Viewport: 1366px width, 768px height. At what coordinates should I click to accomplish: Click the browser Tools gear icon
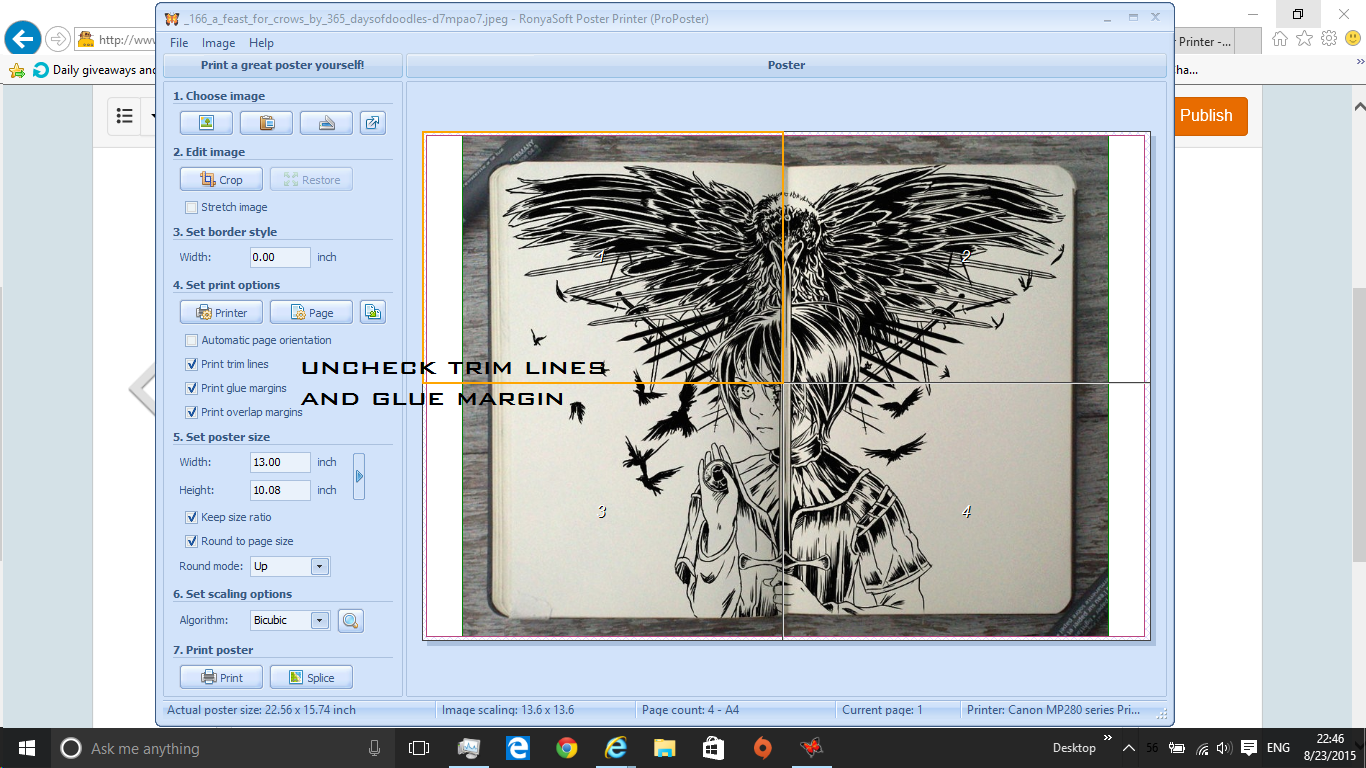point(1329,39)
